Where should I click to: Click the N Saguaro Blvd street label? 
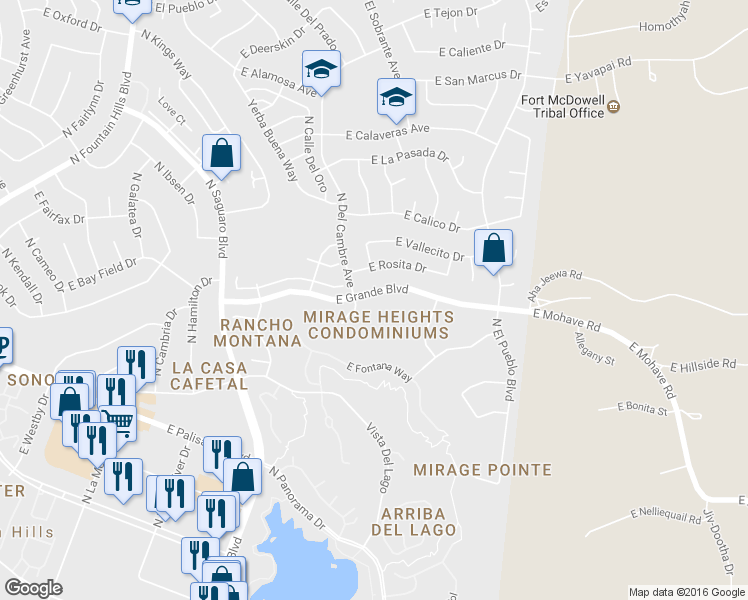pyautogui.click(x=218, y=218)
